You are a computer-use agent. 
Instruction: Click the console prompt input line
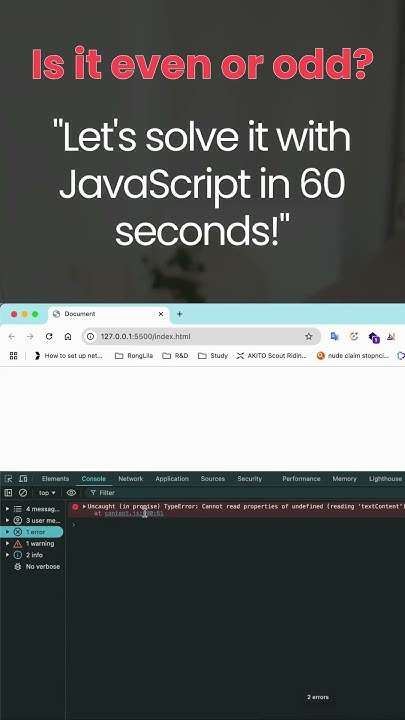[236, 524]
